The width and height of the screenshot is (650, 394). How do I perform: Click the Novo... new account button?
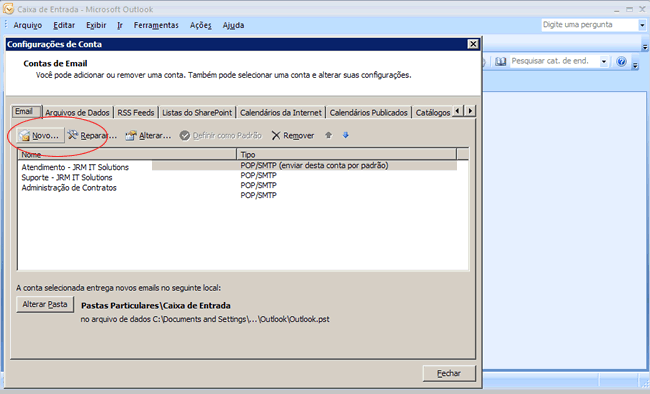pos(41,136)
